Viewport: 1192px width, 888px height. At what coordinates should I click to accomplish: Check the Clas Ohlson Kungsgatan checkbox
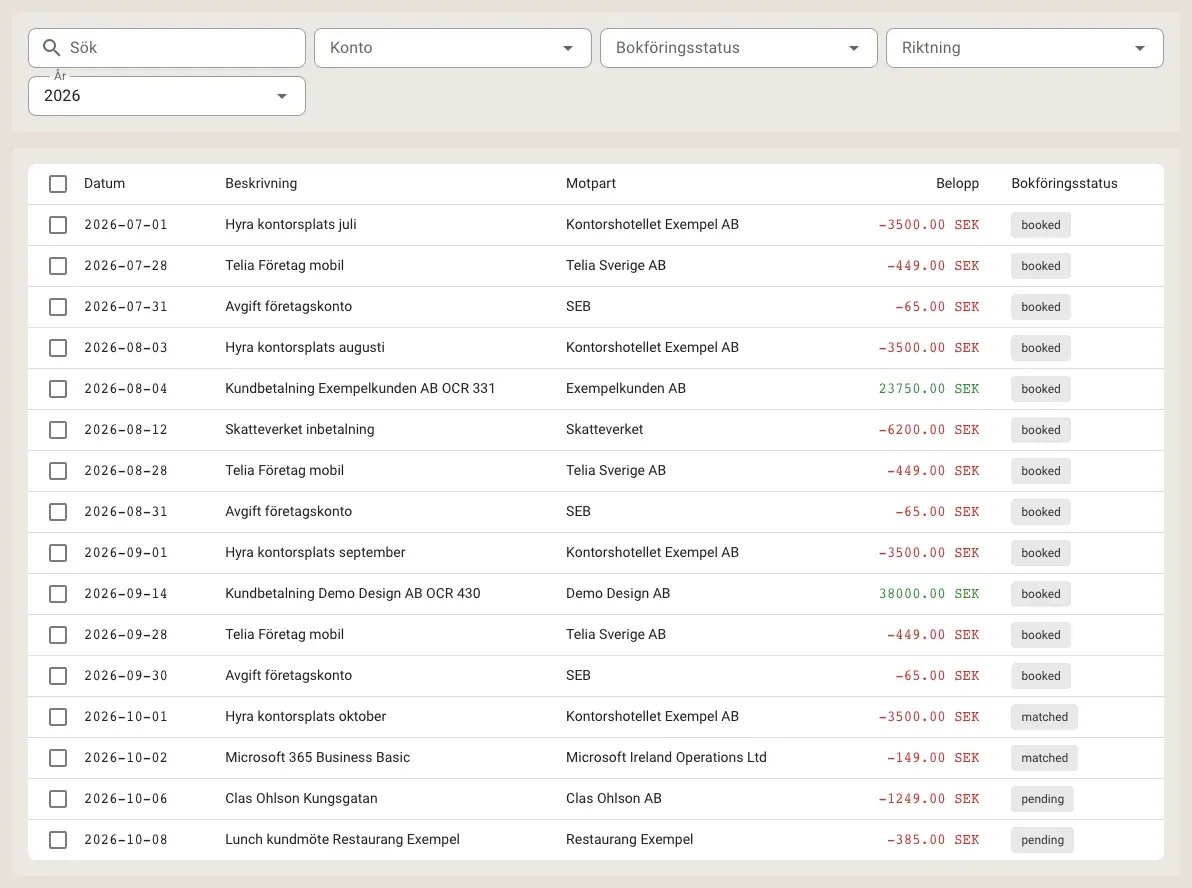pos(58,799)
